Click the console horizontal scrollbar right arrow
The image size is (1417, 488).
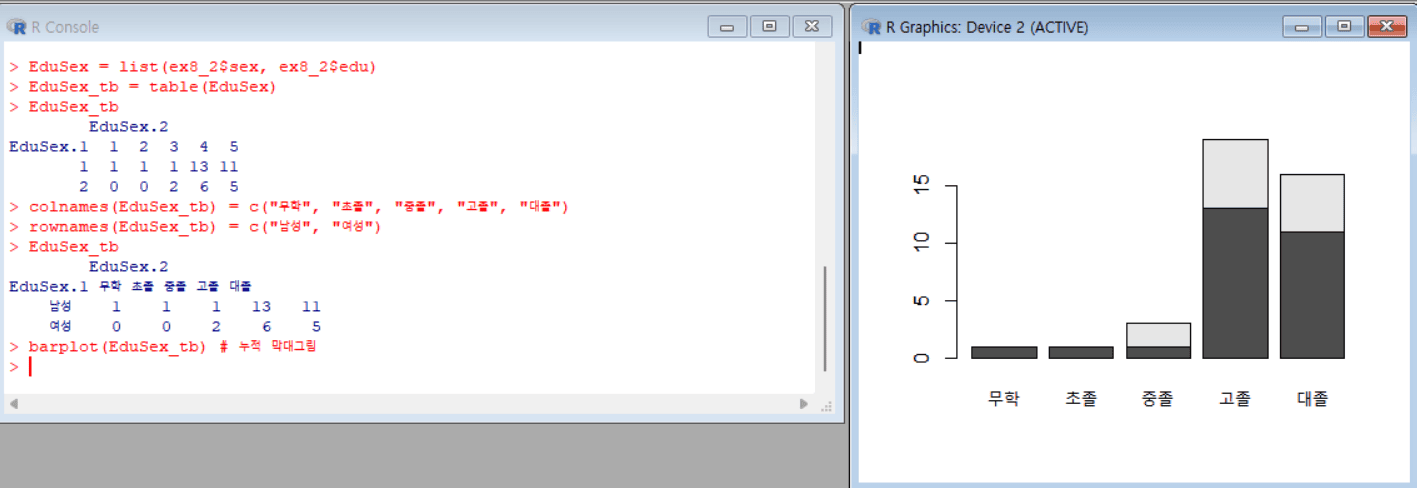pyautogui.click(x=804, y=404)
